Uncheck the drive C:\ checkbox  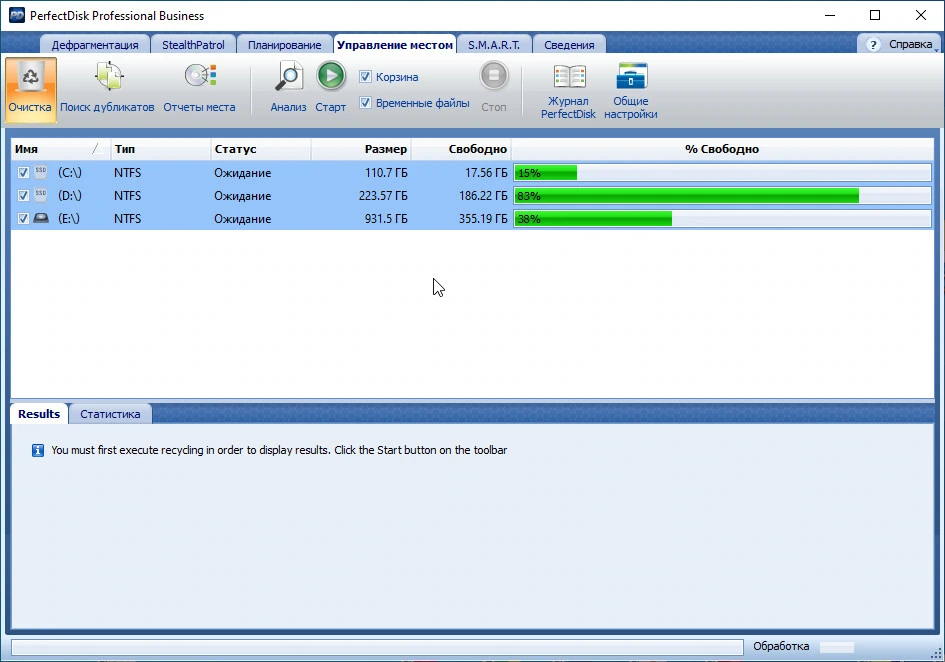pyautogui.click(x=23, y=172)
